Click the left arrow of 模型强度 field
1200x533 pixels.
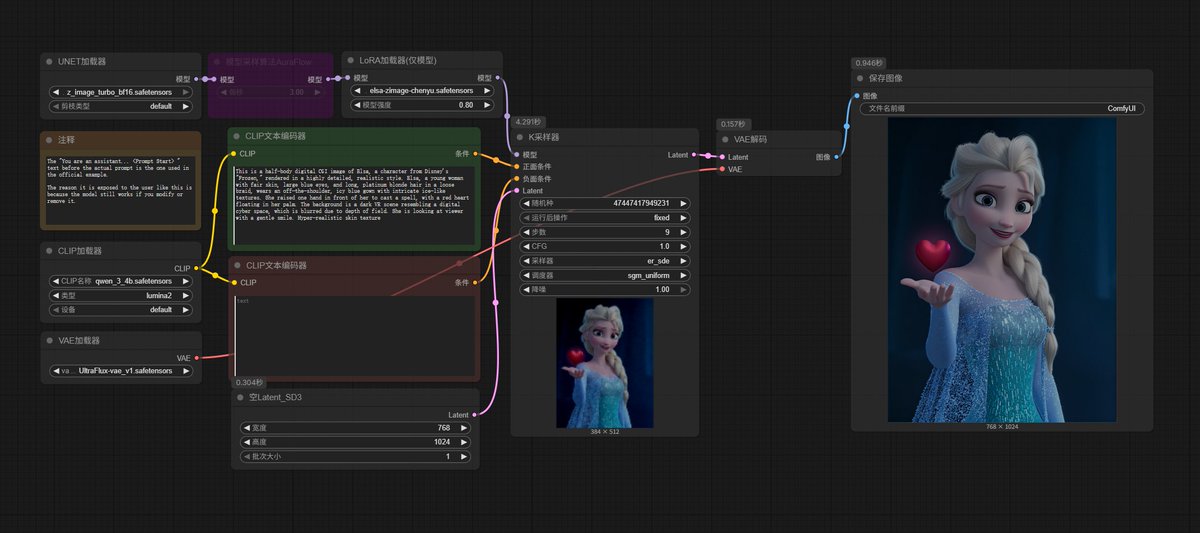tap(359, 105)
